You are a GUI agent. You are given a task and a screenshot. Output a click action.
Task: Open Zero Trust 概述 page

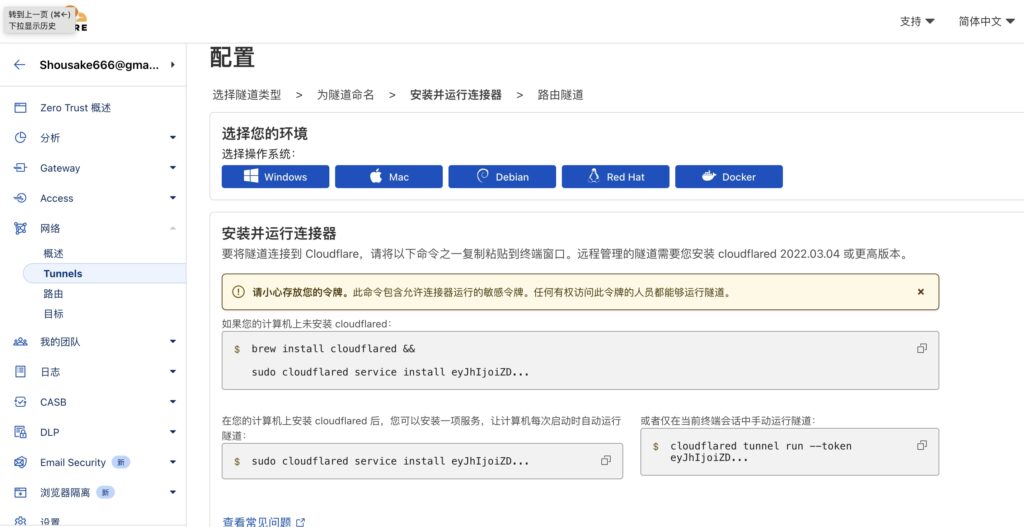tap(75, 108)
